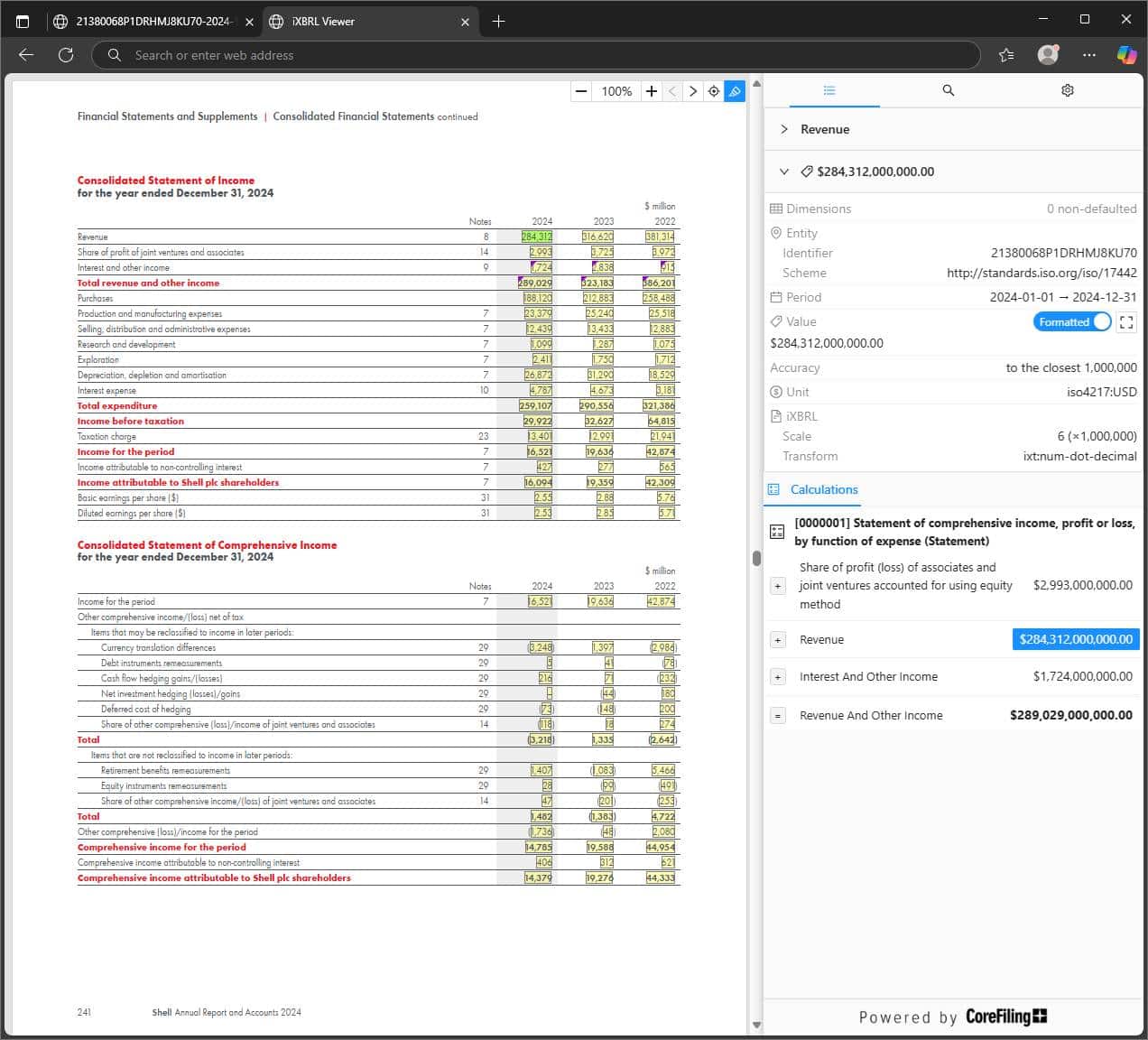1148x1040 pixels.
Task: Click the focus target icon in viewer toolbar
Action: point(714,91)
